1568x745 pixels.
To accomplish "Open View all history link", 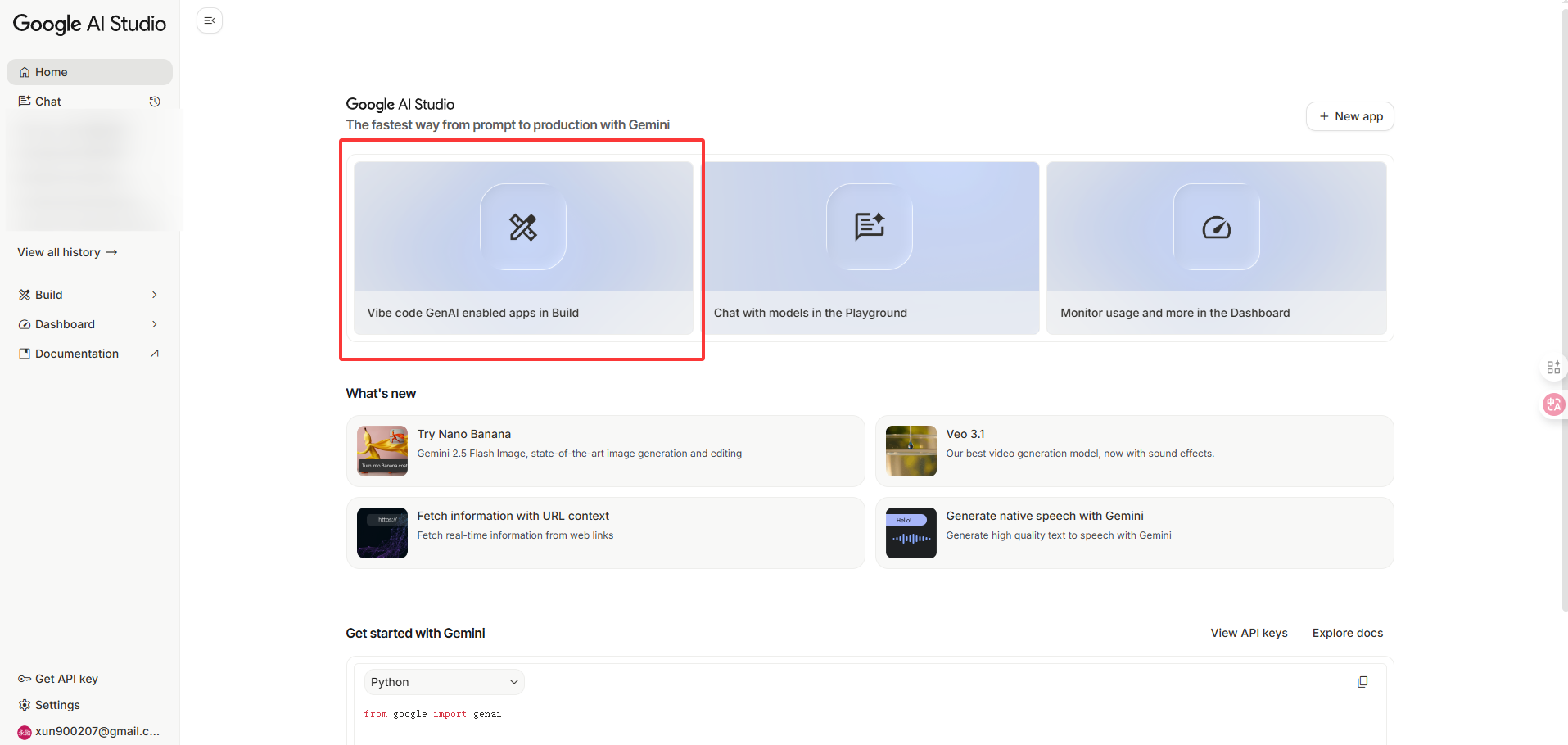I will [68, 252].
